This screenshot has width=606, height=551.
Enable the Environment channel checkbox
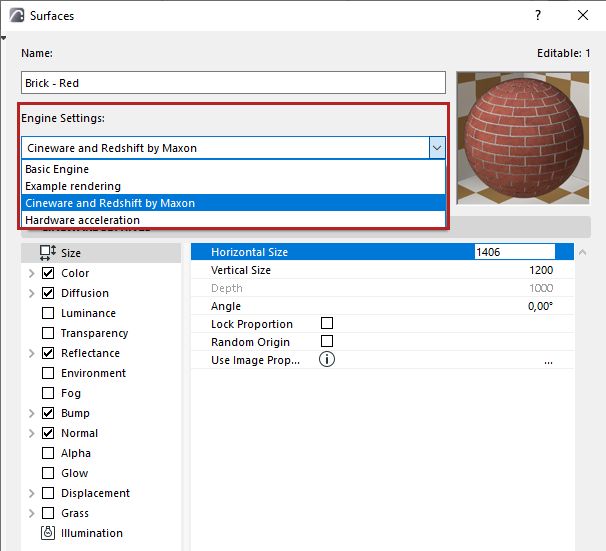(x=48, y=373)
